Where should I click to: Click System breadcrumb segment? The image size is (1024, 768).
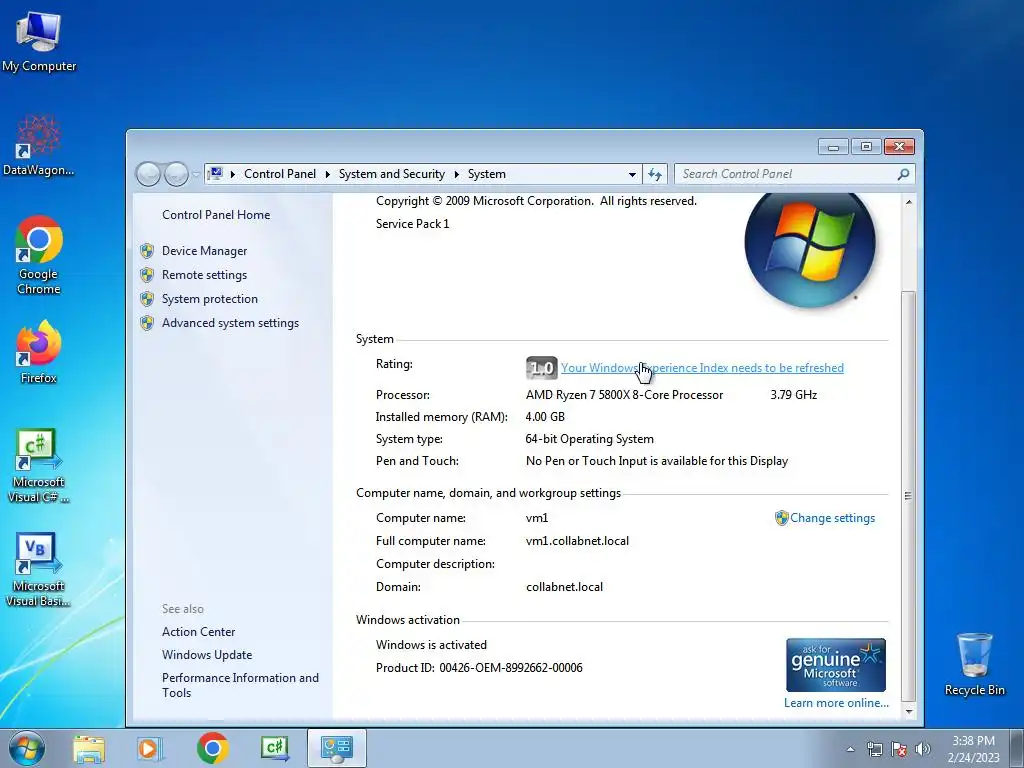tap(487, 174)
